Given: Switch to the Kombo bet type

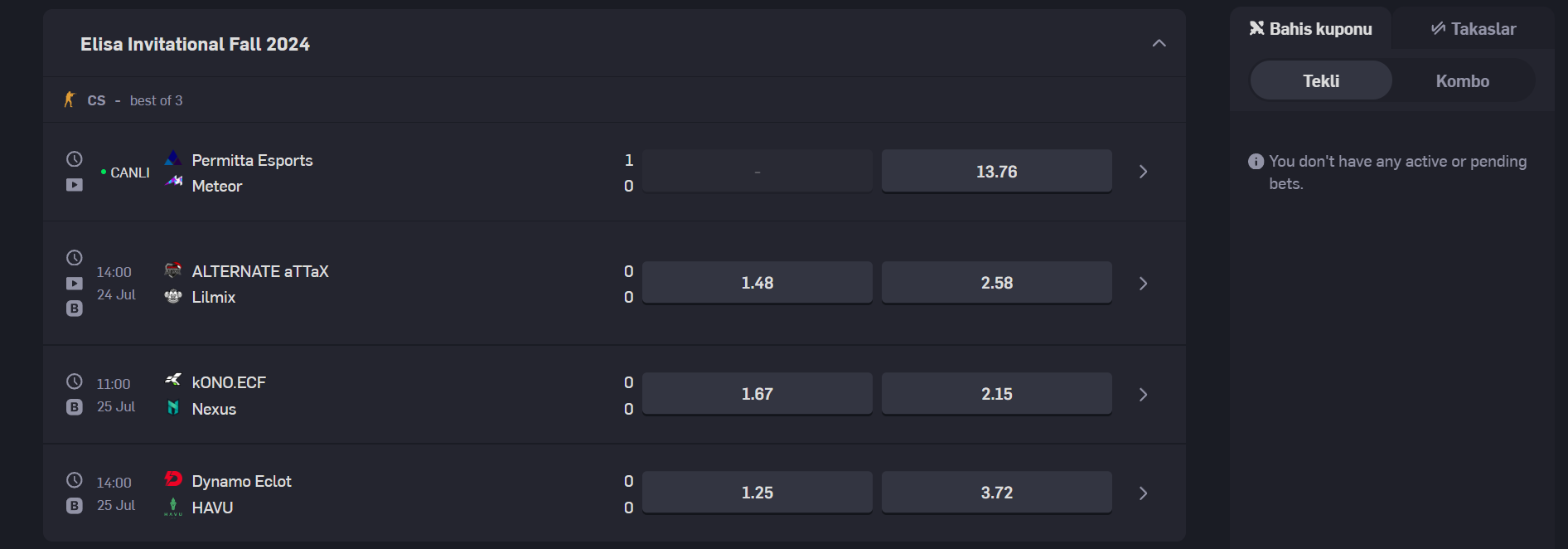Looking at the screenshot, I should [1462, 81].
